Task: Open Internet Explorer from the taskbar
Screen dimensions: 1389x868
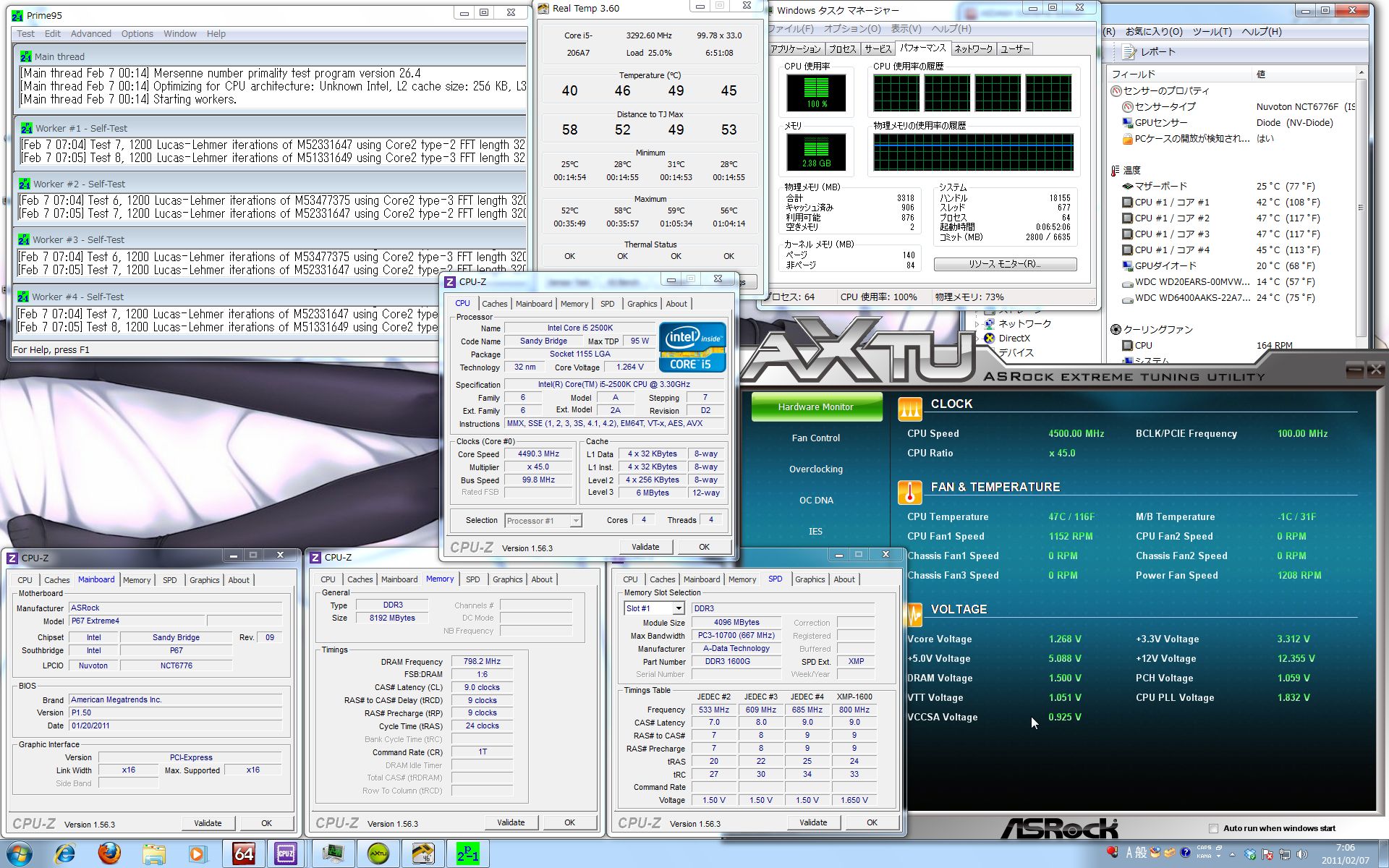Action: (65, 854)
